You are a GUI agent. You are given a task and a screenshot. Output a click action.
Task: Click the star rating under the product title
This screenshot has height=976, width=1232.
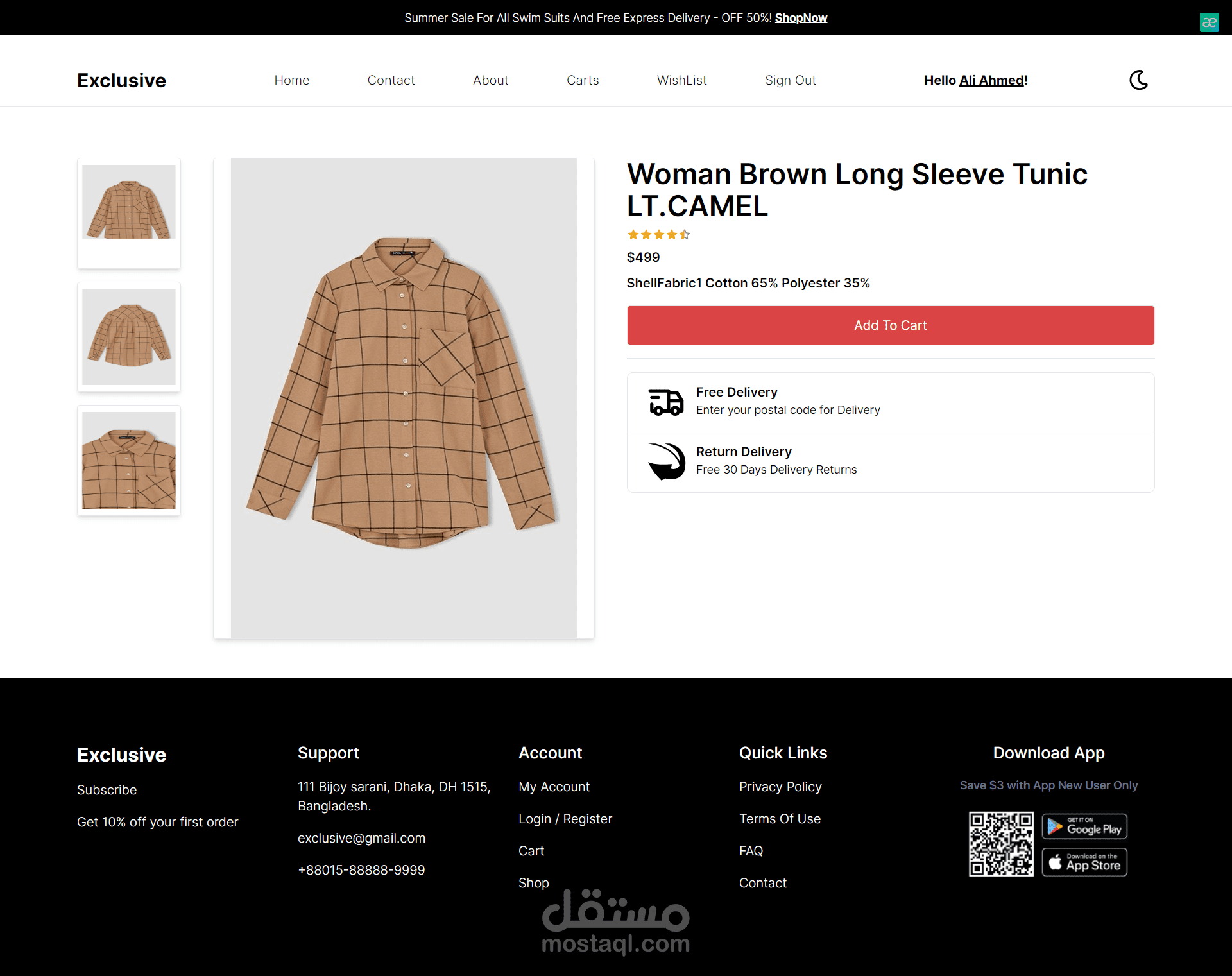658,235
